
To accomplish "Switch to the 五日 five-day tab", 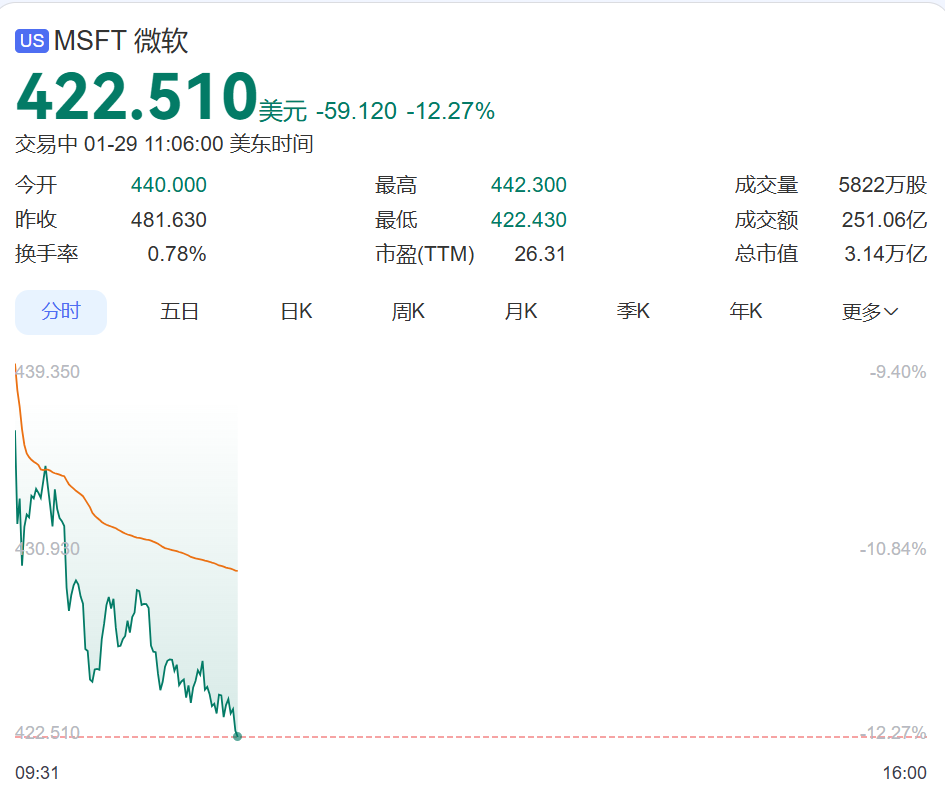I will [179, 312].
